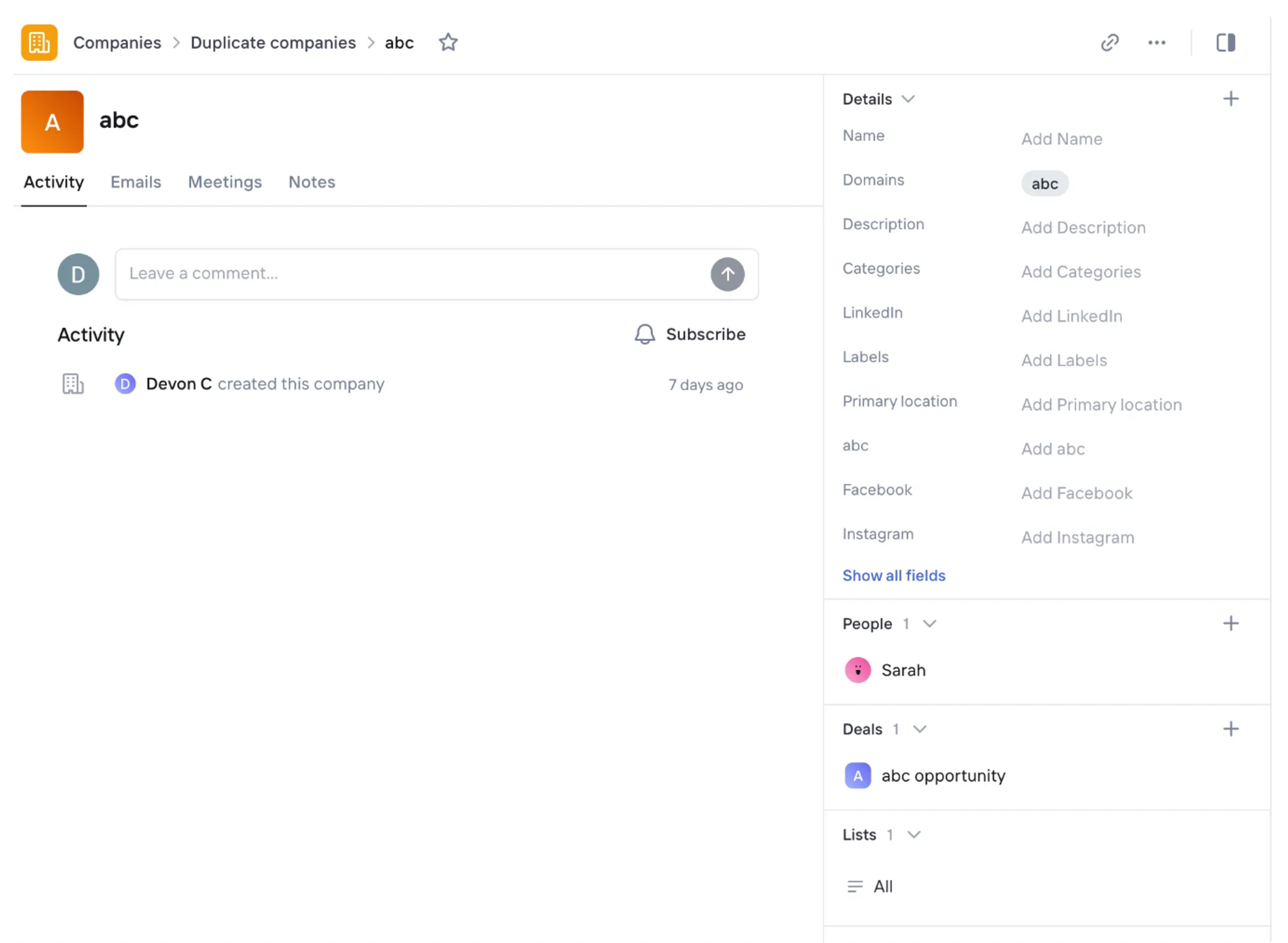
Task: Toggle the side panel layout icon
Action: [1226, 42]
